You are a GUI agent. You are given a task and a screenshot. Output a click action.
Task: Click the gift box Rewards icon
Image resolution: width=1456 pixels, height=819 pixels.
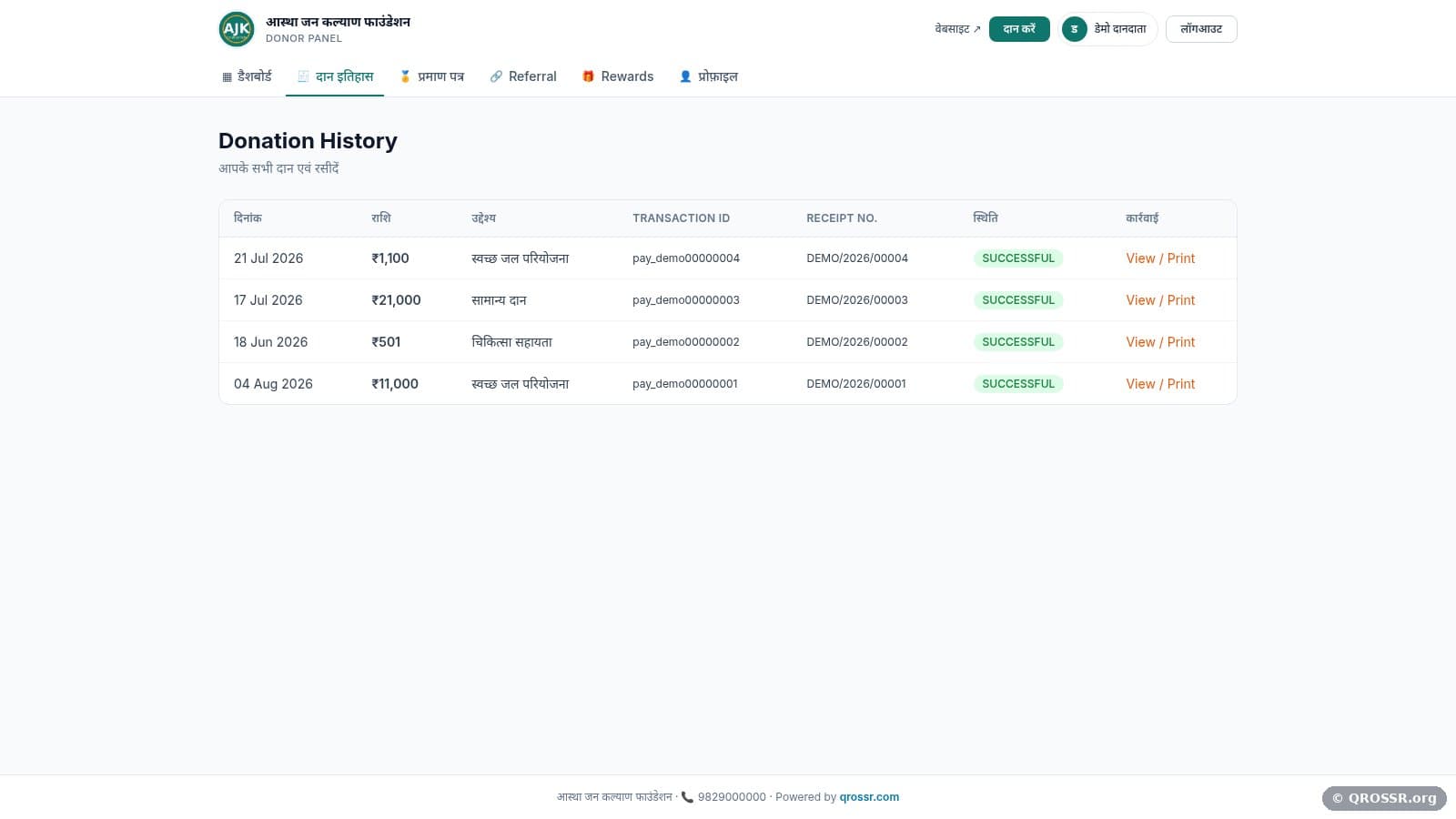tap(588, 76)
